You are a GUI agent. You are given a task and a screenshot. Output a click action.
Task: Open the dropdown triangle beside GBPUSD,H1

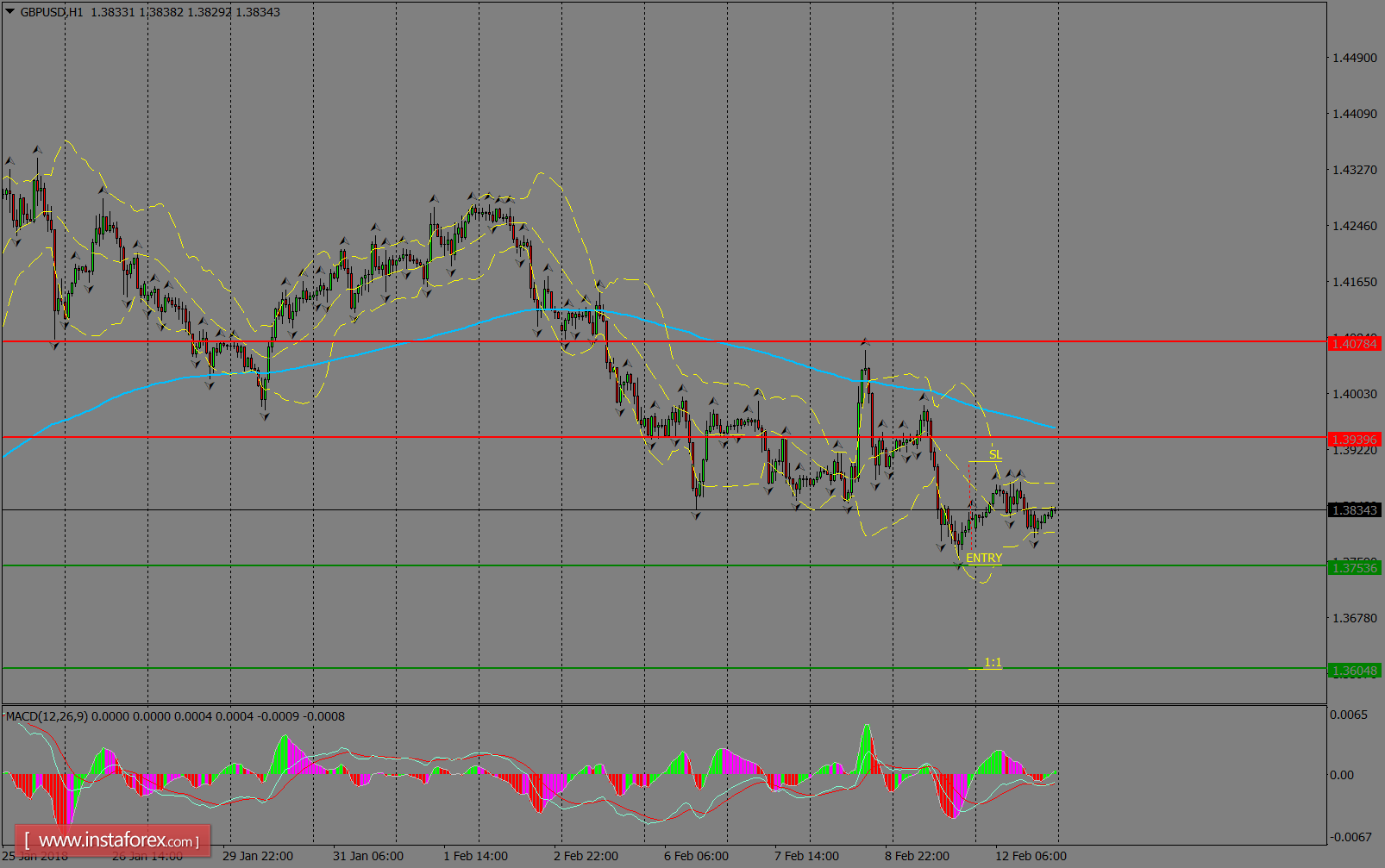point(9,12)
